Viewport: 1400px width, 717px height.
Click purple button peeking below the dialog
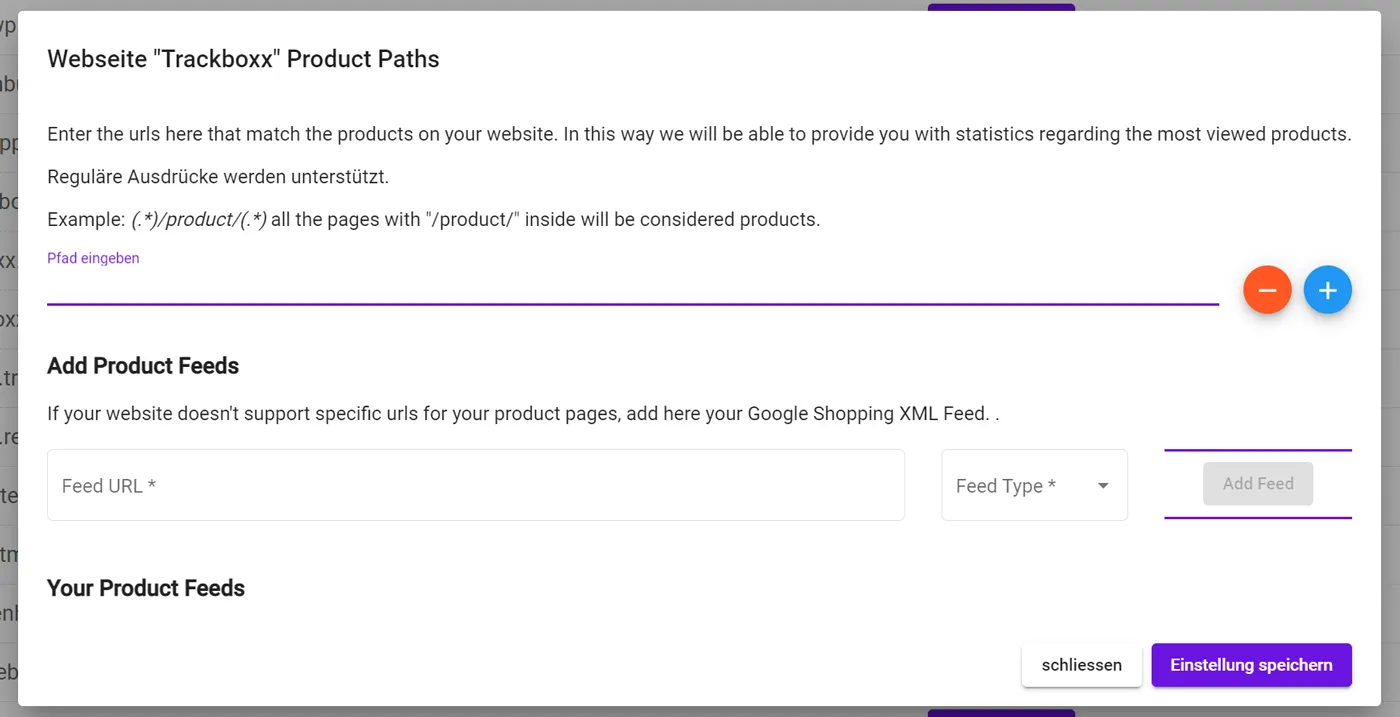(1001, 712)
